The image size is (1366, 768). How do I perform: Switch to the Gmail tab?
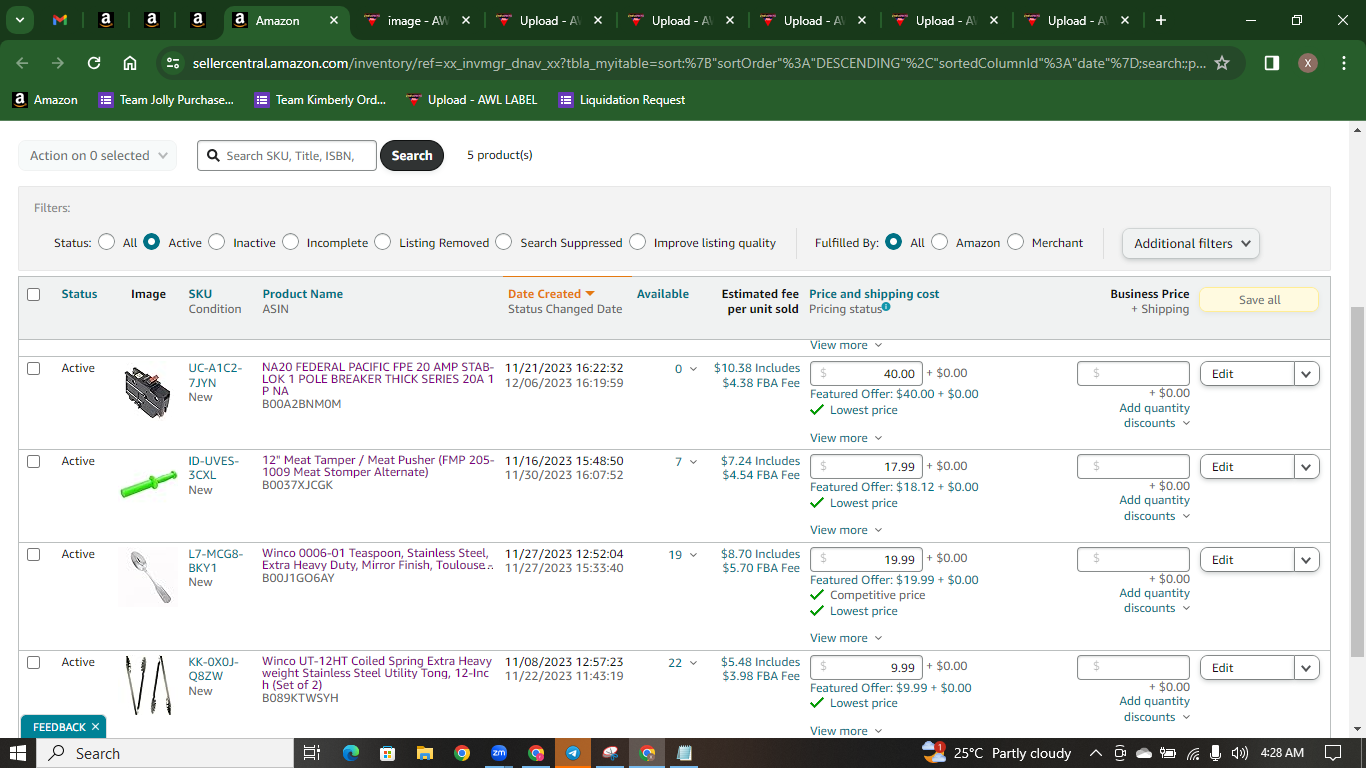[60, 20]
